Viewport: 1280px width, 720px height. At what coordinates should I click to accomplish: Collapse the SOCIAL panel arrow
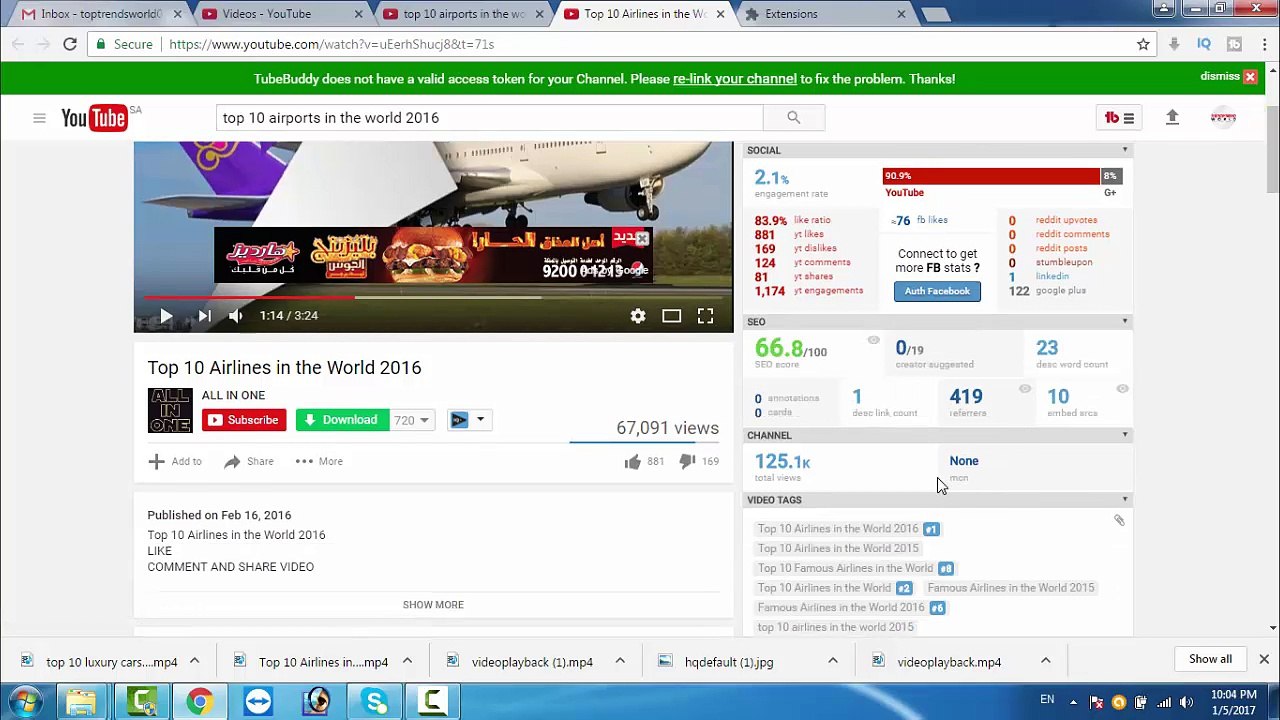click(x=1125, y=150)
